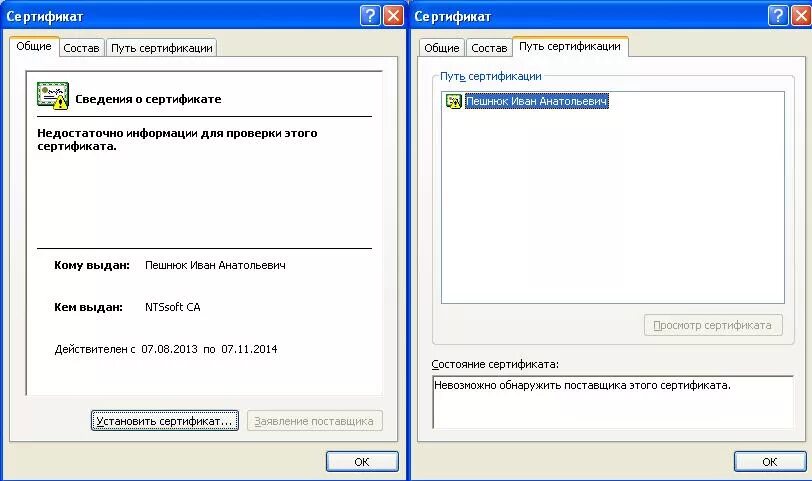This screenshot has width=812, height=481.
Task: Confirm with OK in right dialog
Action: click(x=770, y=461)
